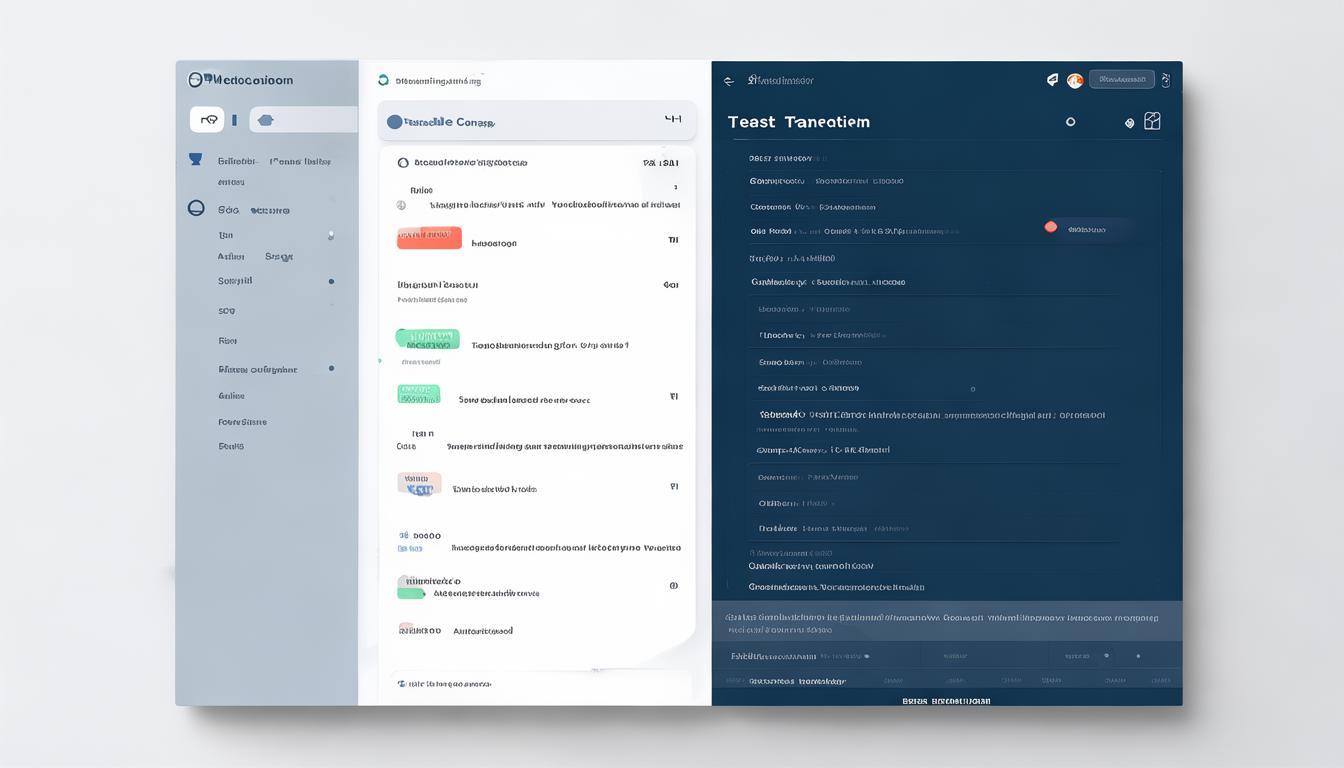Click the coral red badge in the middle list
Screen dimensions: 1344x768
[x=429, y=238]
